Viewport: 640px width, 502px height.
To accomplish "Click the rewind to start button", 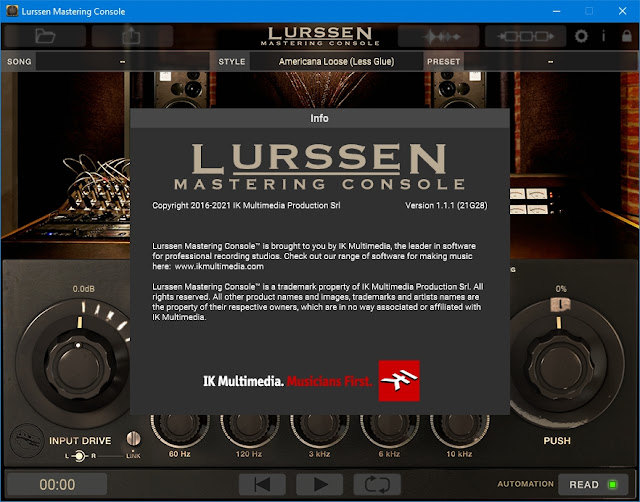I will click(x=262, y=484).
